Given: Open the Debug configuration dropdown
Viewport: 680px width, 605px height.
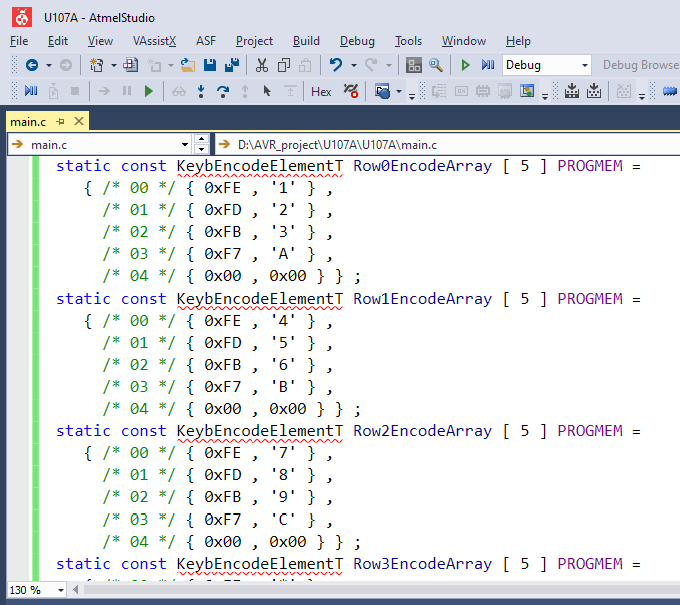Looking at the screenshot, I should click(585, 65).
